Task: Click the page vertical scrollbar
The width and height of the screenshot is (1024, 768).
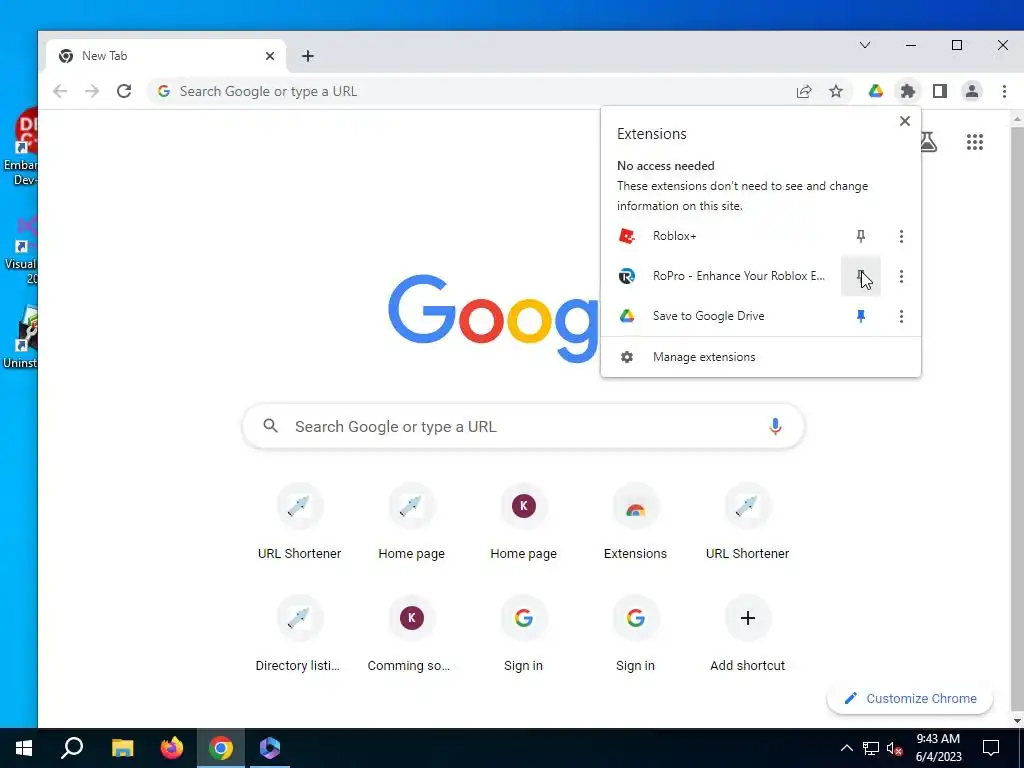Action: point(1017,418)
